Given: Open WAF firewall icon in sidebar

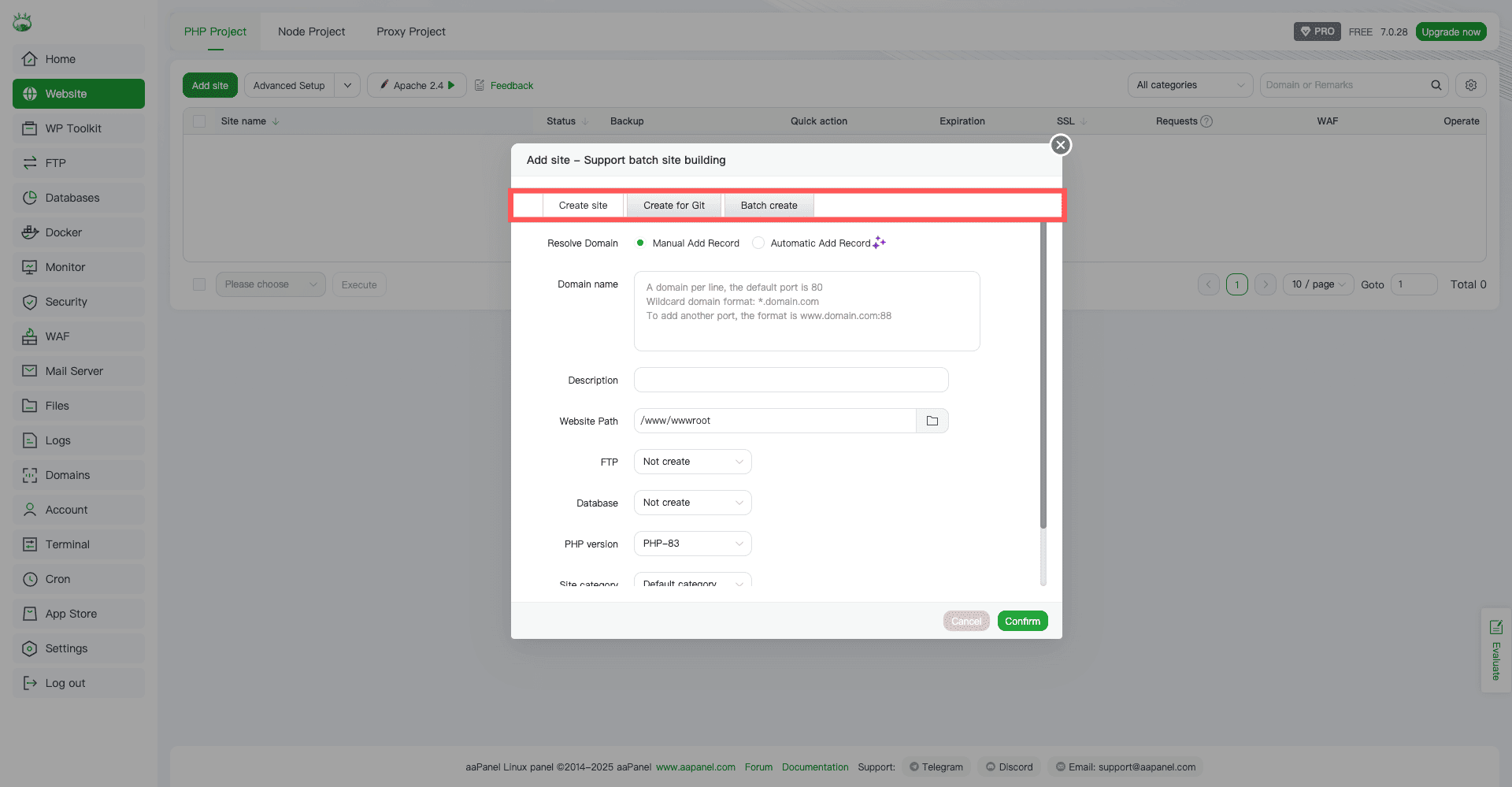Looking at the screenshot, I should pos(30,336).
